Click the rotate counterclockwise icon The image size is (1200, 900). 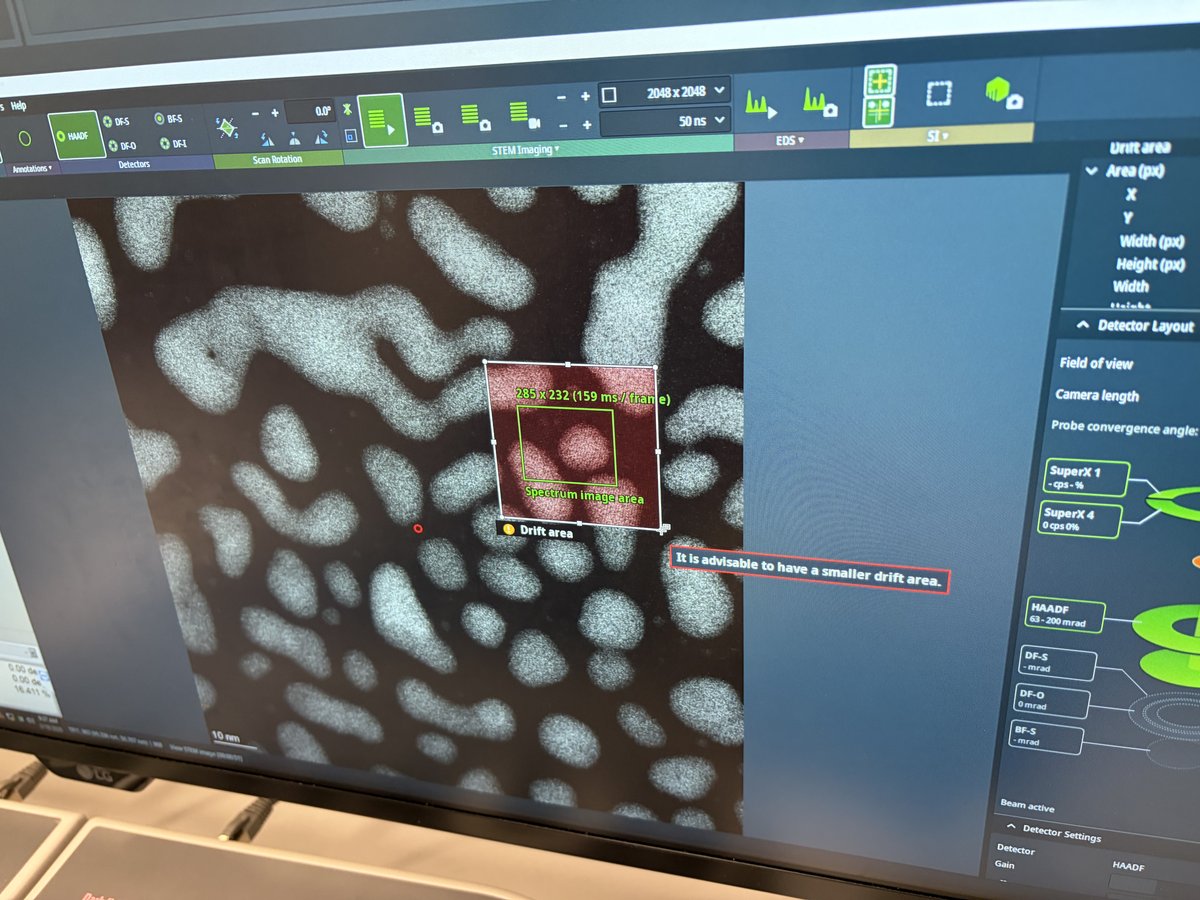coord(268,140)
